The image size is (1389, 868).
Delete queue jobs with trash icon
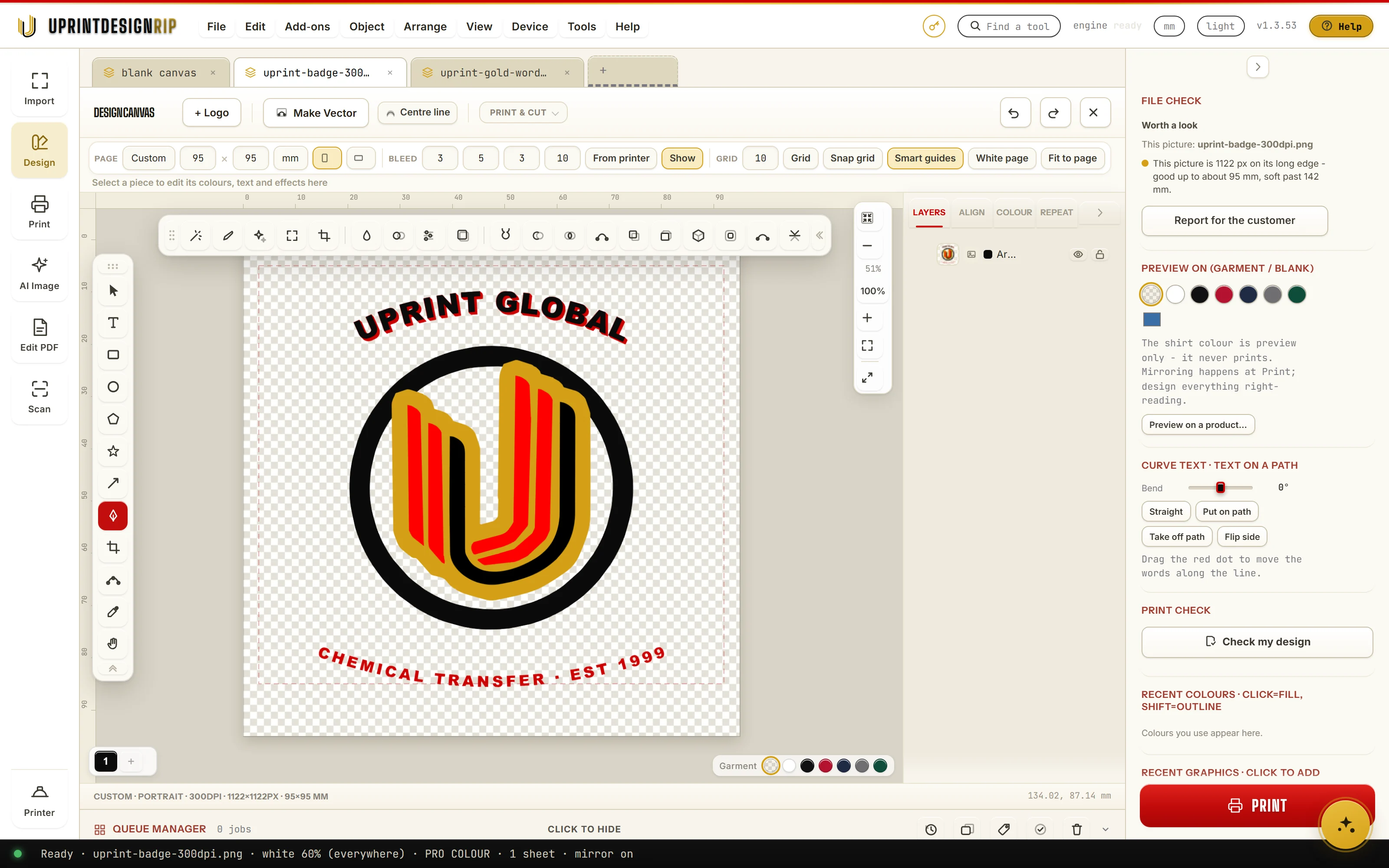[x=1077, y=829]
